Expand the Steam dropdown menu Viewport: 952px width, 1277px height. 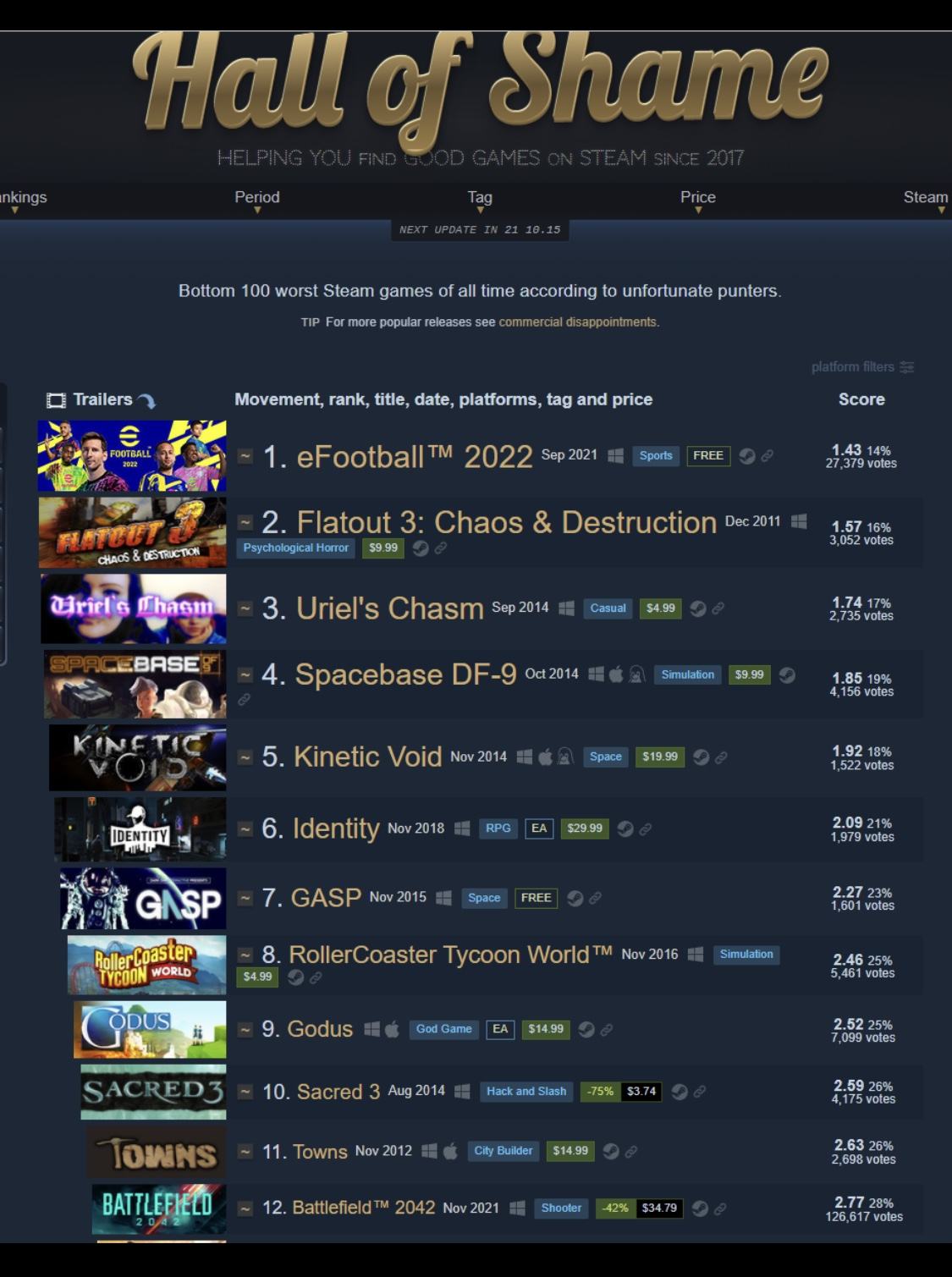pos(926,201)
